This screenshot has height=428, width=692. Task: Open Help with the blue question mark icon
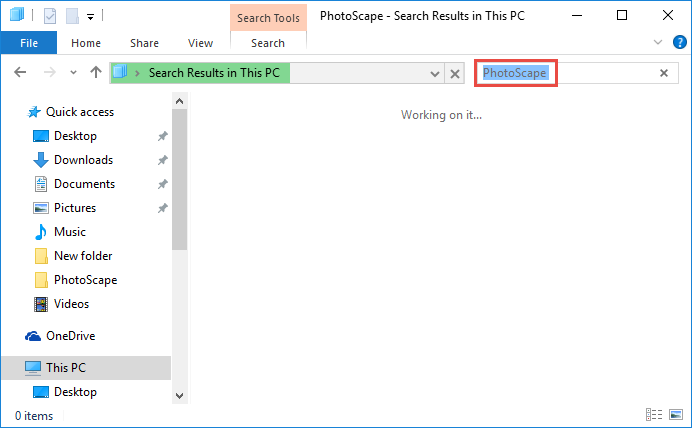pyautogui.click(x=680, y=42)
